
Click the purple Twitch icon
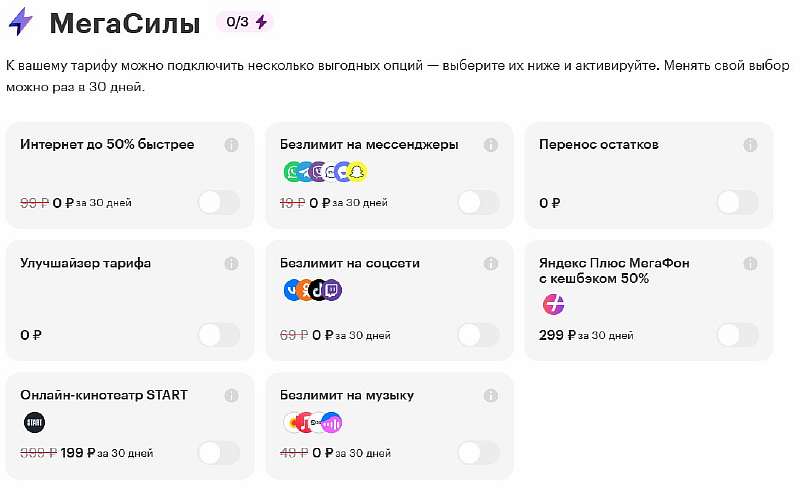pyautogui.click(x=332, y=291)
